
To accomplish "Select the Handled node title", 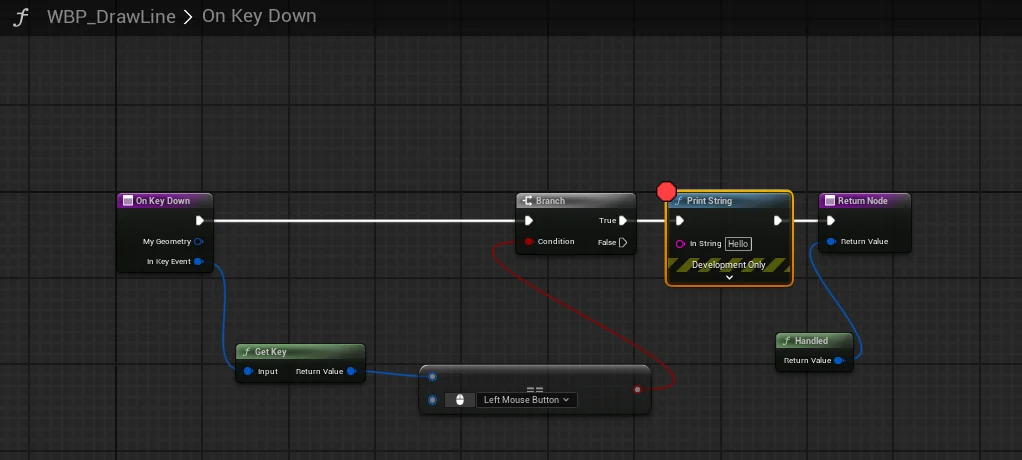I will click(x=811, y=341).
